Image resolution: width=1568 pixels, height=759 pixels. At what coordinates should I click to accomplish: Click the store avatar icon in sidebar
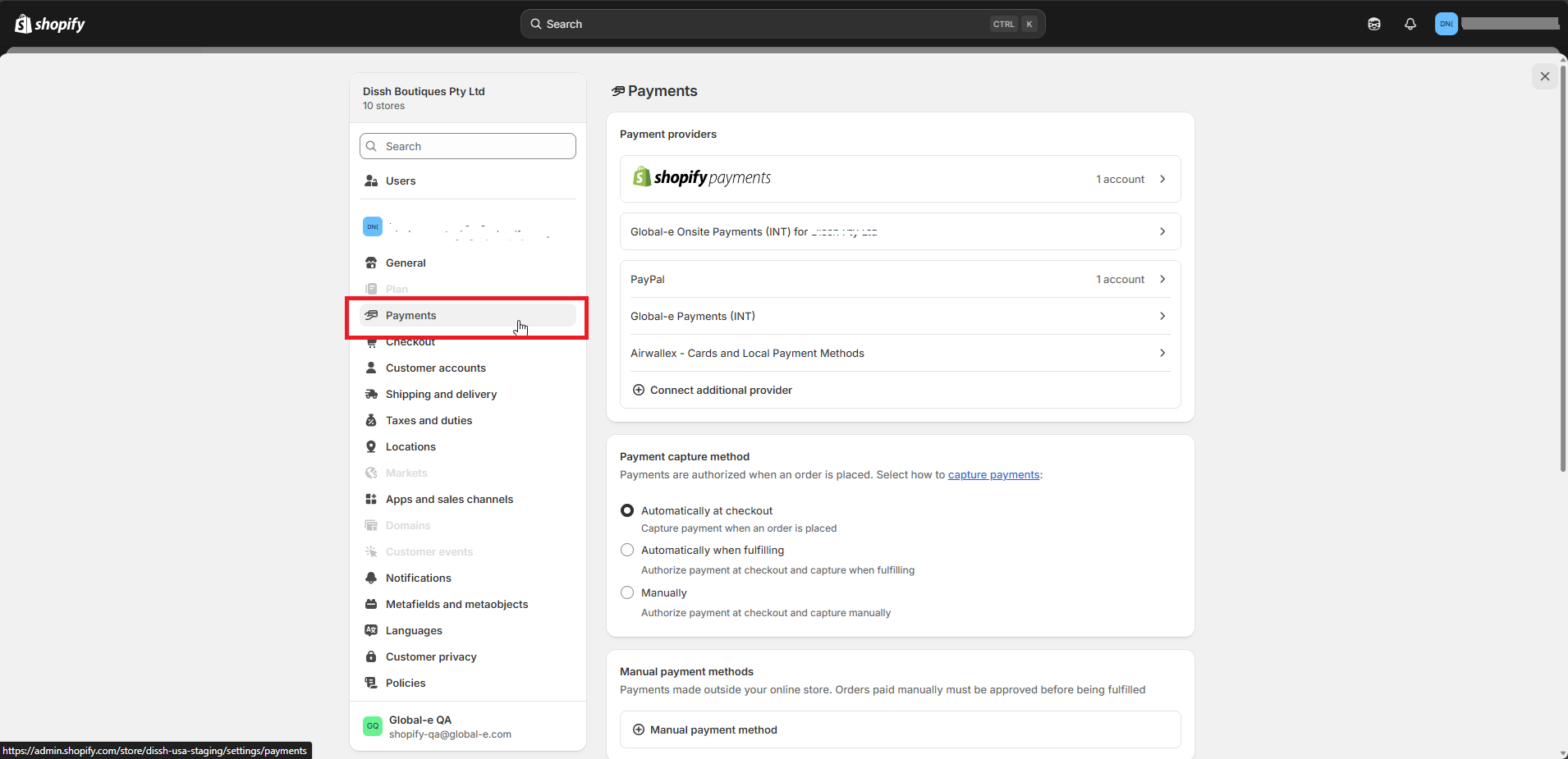click(373, 226)
